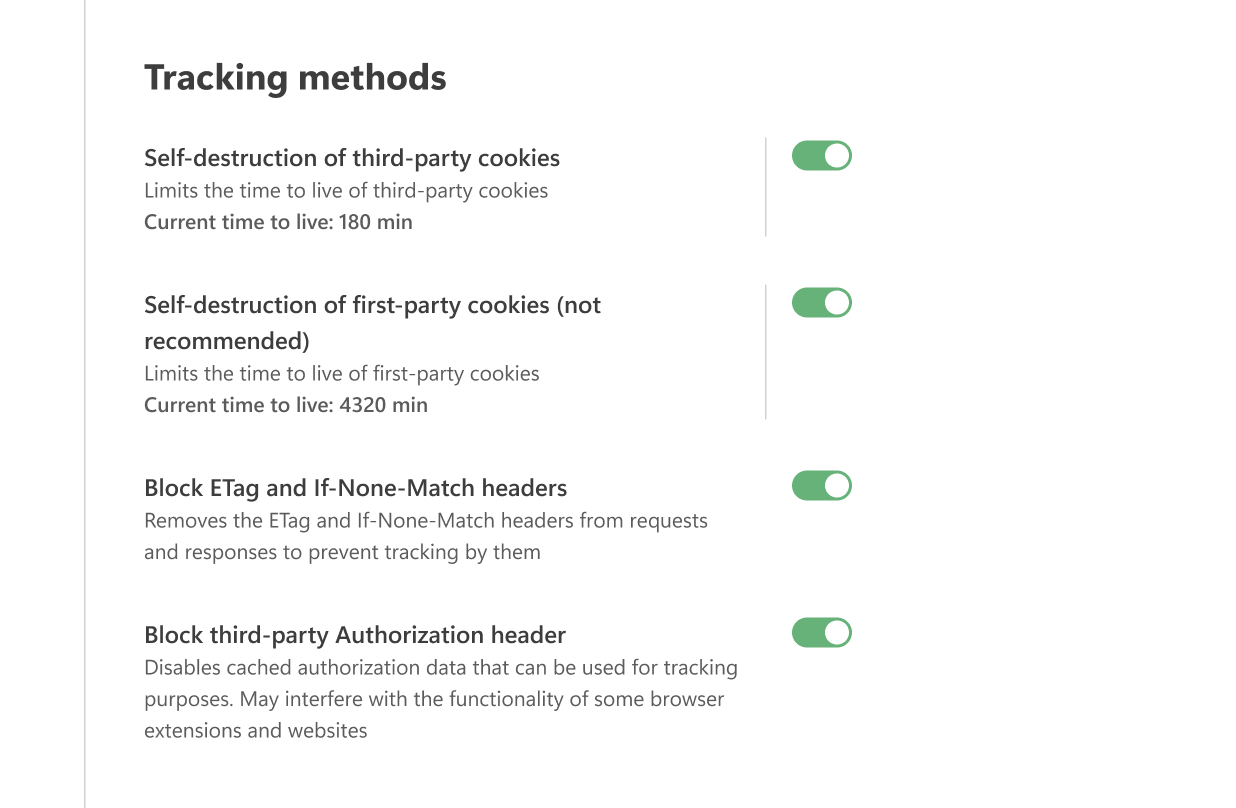
Task: Open the third-party cookies time to live setting
Action: click(x=278, y=221)
